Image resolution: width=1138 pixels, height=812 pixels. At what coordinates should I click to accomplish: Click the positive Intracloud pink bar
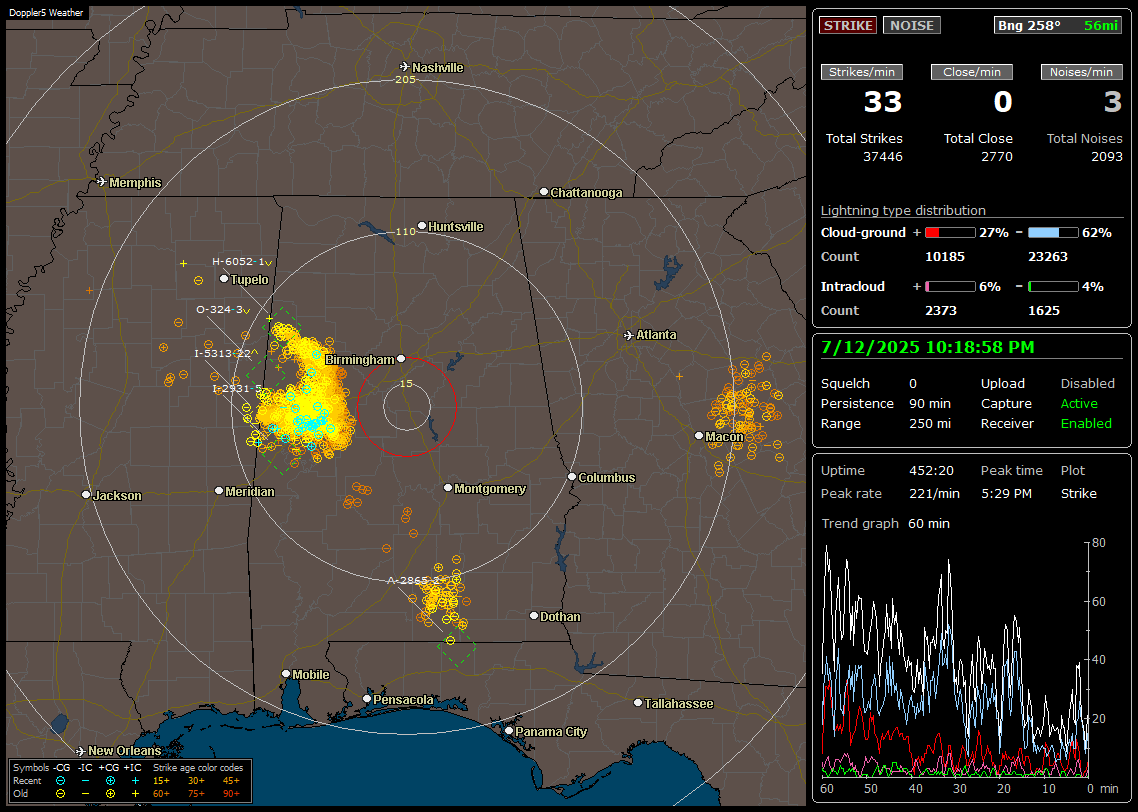coord(950,287)
